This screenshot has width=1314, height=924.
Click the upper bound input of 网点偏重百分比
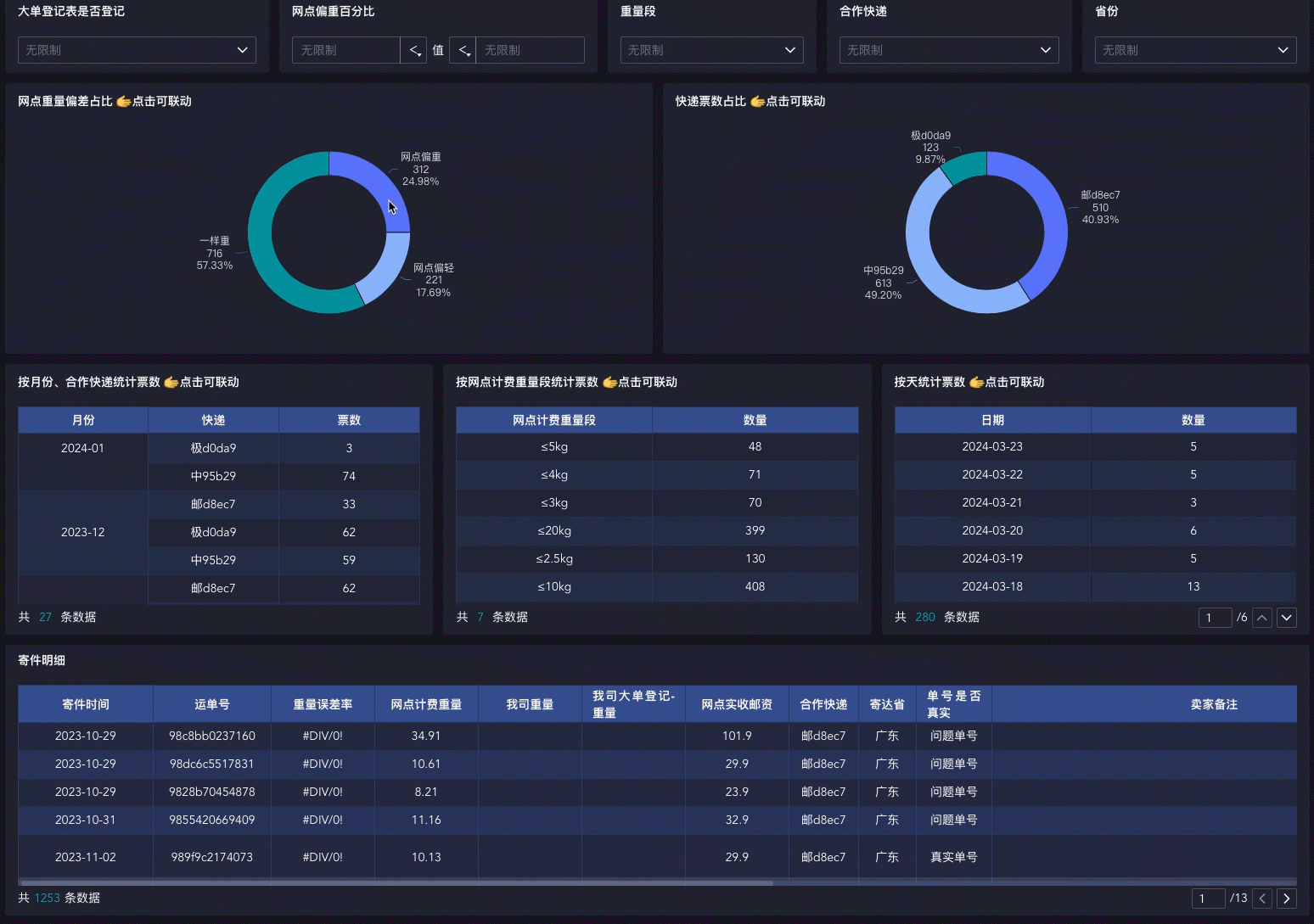point(530,50)
